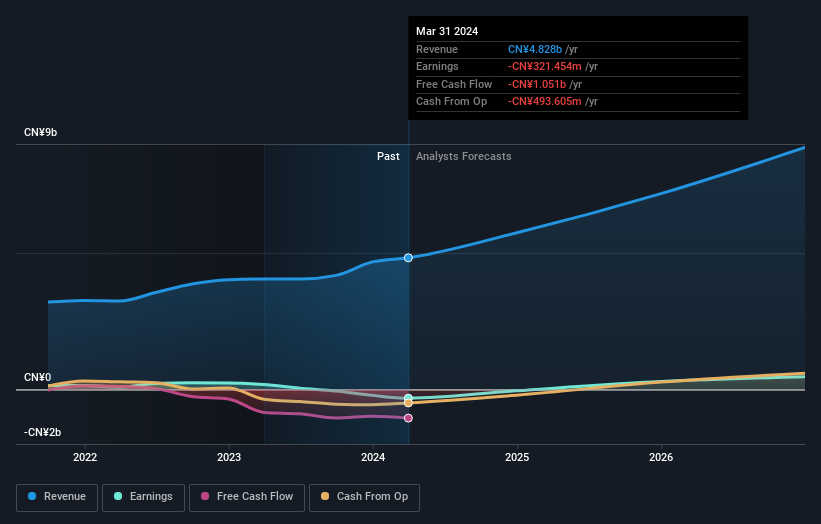Click the Revenue row label in tooltip
The image size is (821, 524).
(x=437, y=49)
